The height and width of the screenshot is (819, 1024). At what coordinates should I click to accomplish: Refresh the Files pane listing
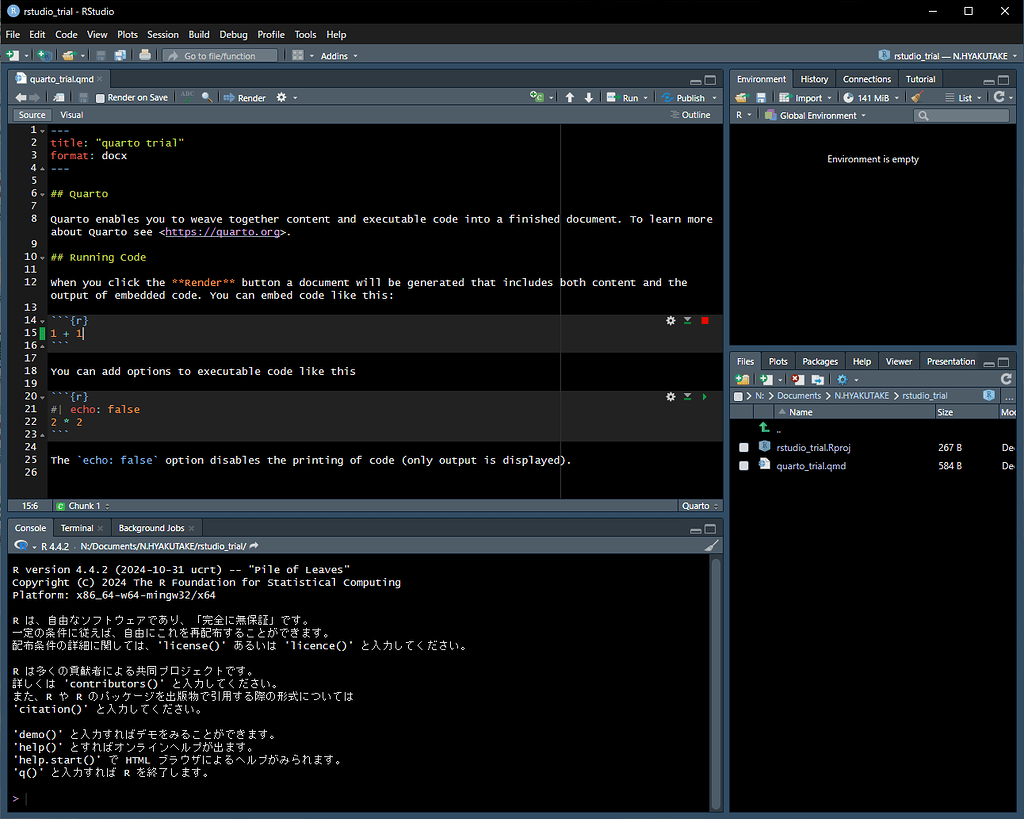click(1006, 379)
